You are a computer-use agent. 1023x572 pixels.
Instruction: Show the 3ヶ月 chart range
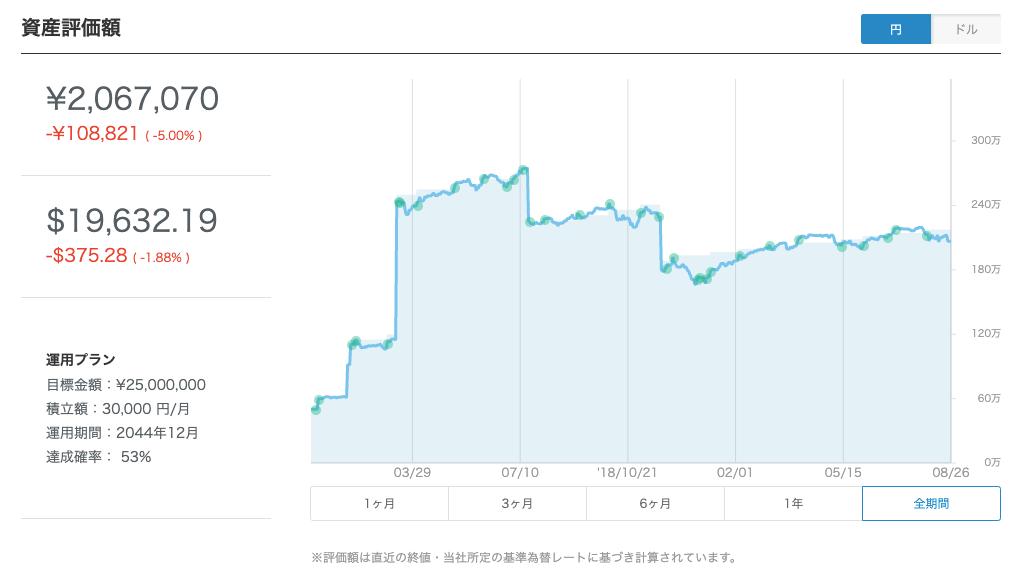[517, 504]
